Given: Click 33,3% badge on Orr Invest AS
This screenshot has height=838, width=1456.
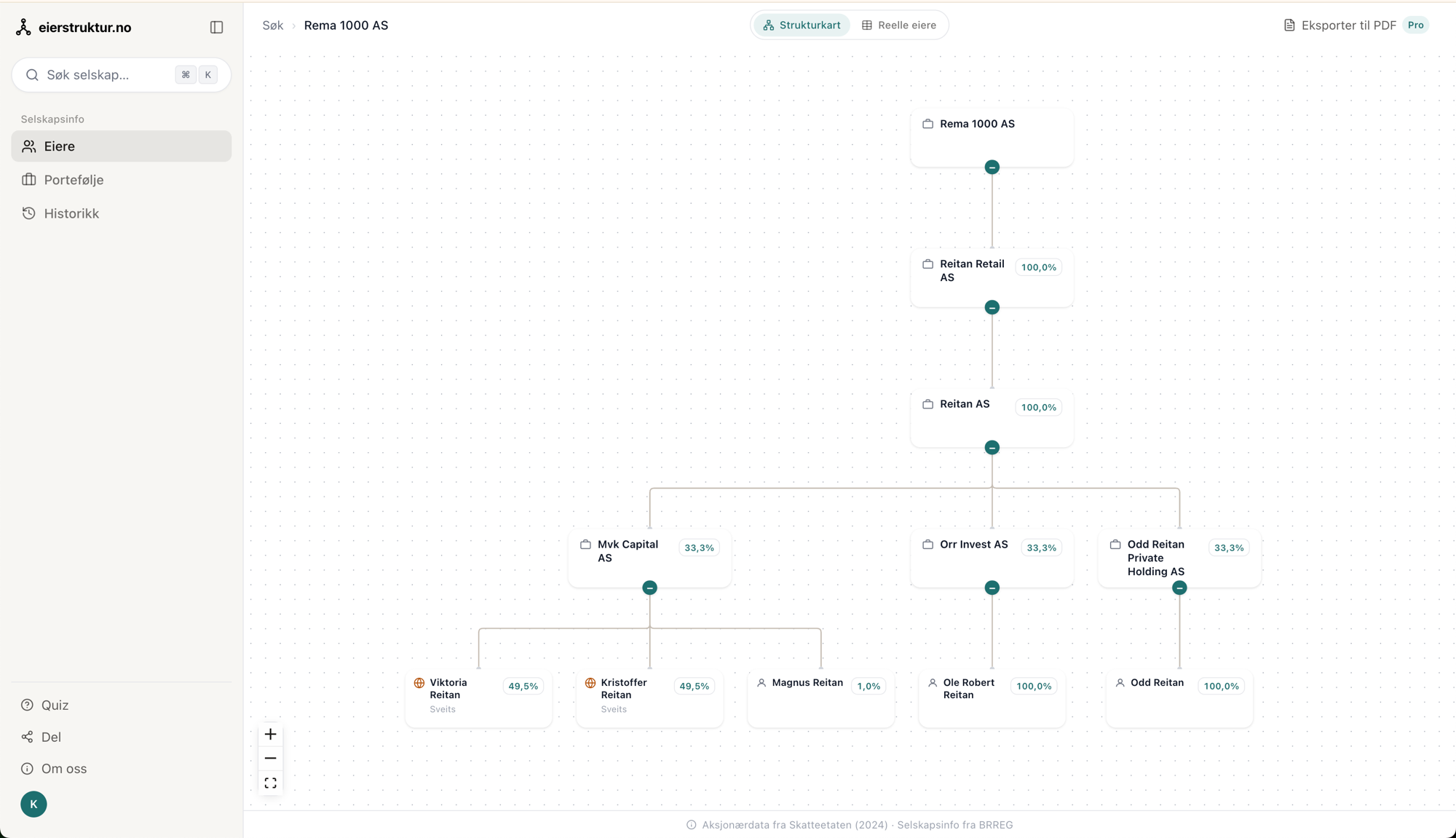Looking at the screenshot, I should pos(1041,548).
